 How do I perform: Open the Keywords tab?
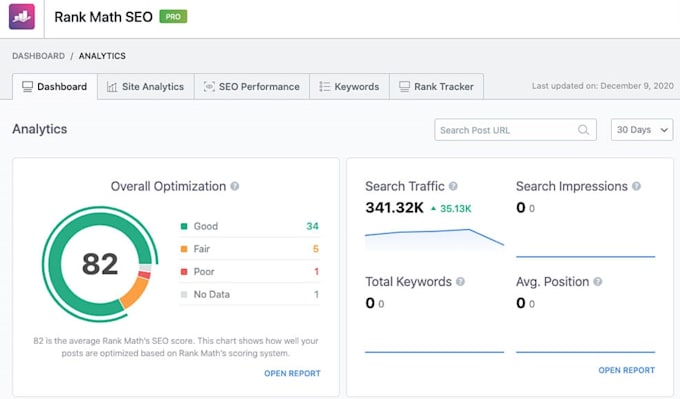coord(350,87)
